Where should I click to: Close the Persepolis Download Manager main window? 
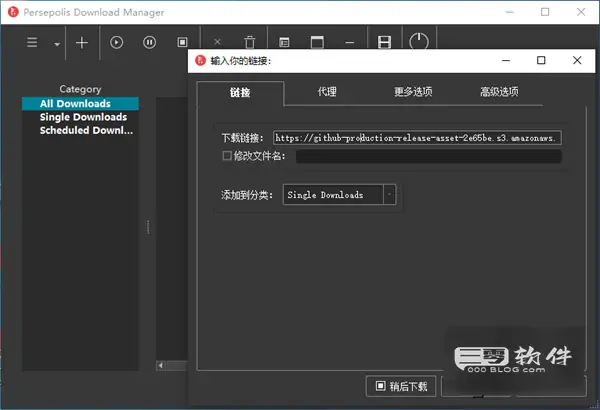click(x=581, y=12)
